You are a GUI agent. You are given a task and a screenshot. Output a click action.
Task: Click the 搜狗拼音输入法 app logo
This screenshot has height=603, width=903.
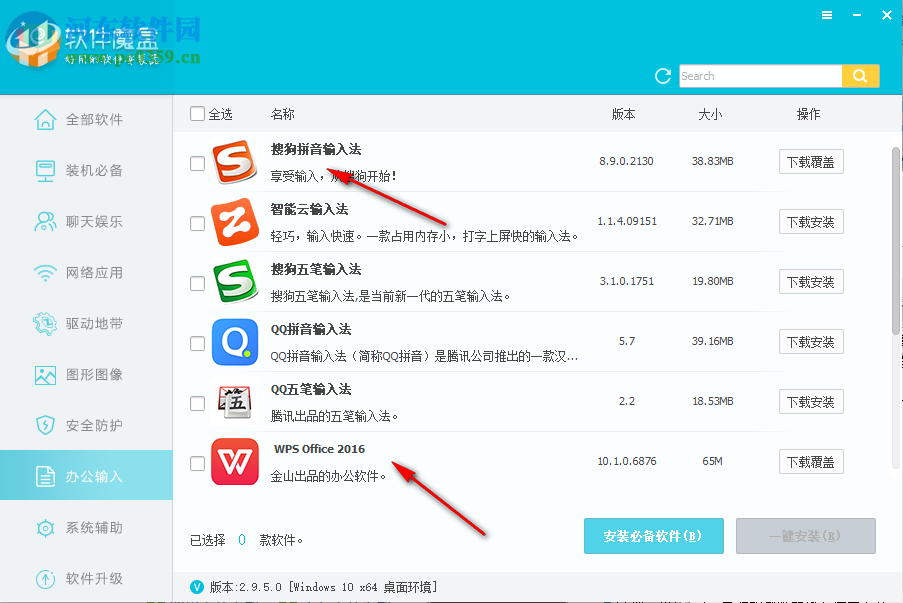pos(235,162)
